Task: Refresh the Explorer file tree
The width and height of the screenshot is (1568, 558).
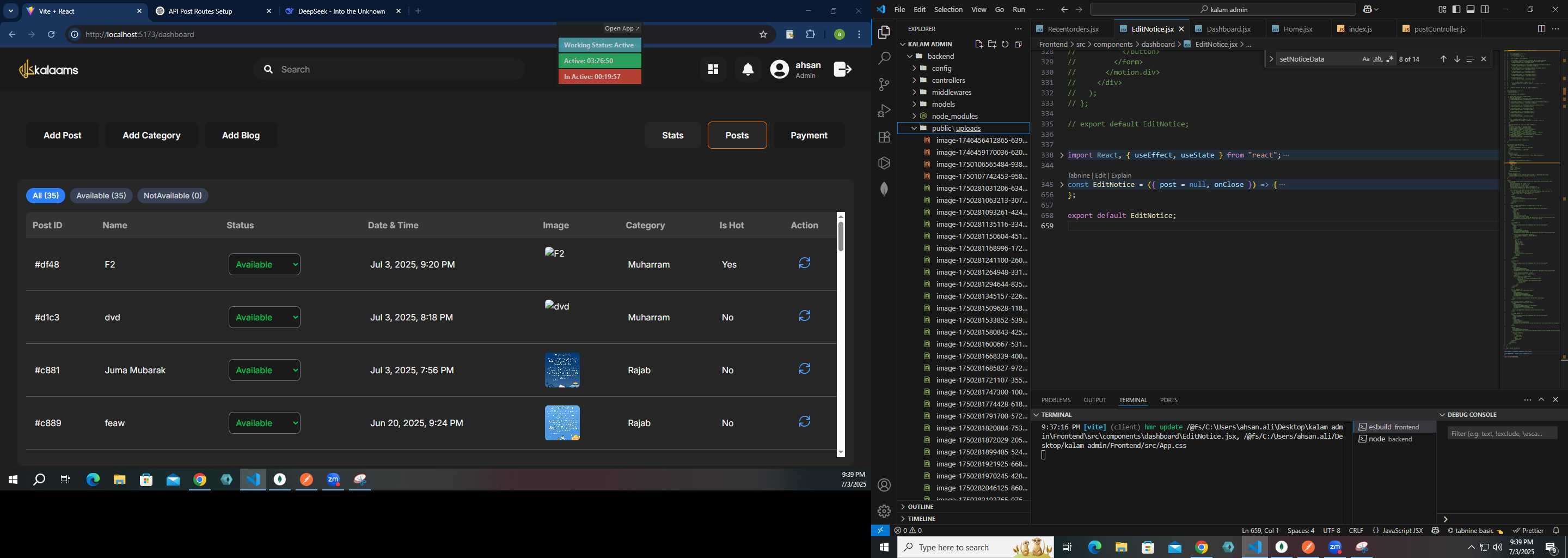Action: [x=1005, y=44]
